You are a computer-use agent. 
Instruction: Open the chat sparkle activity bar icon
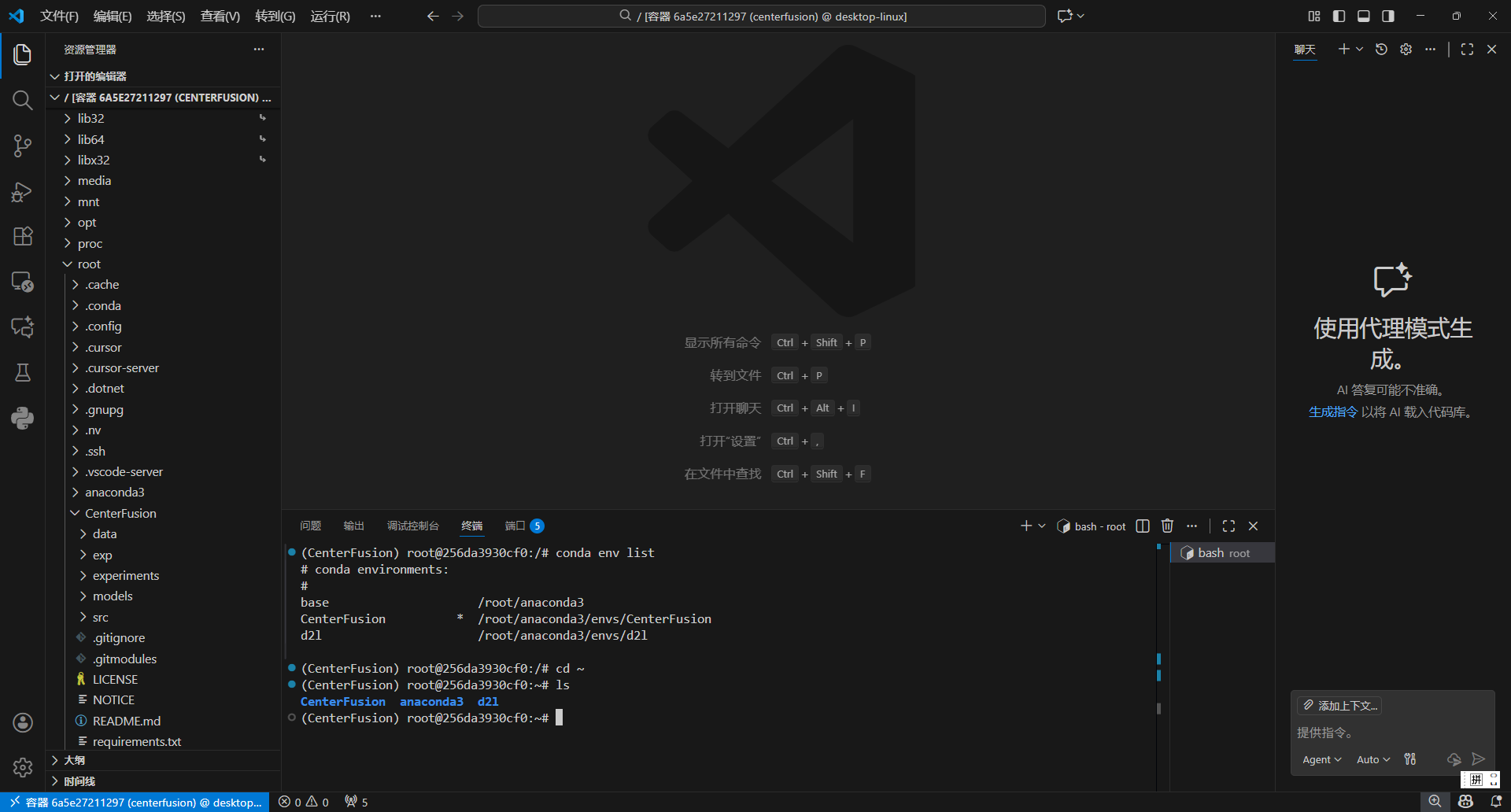23,327
